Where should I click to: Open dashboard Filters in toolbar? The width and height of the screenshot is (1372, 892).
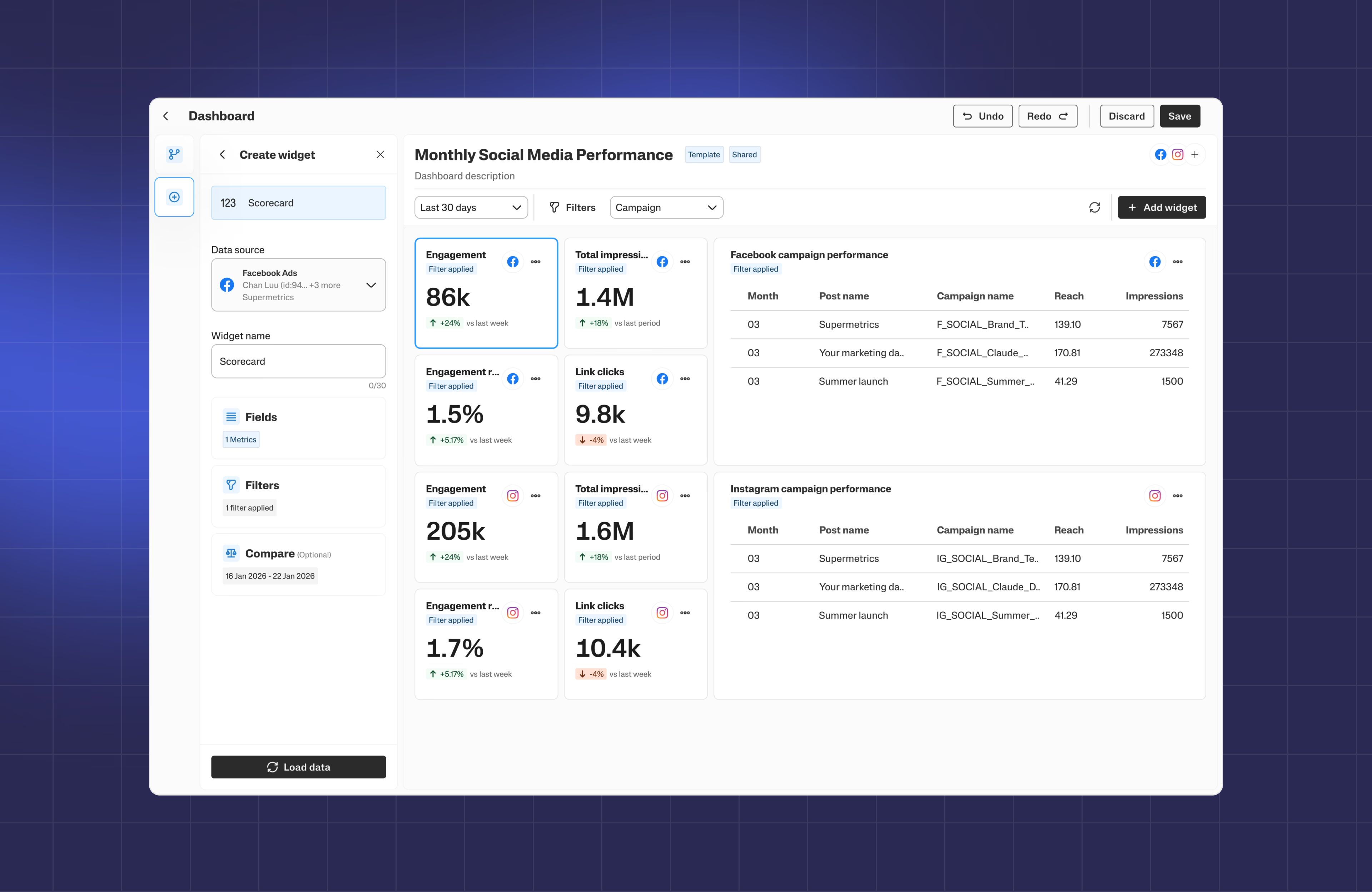coord(572,208)
